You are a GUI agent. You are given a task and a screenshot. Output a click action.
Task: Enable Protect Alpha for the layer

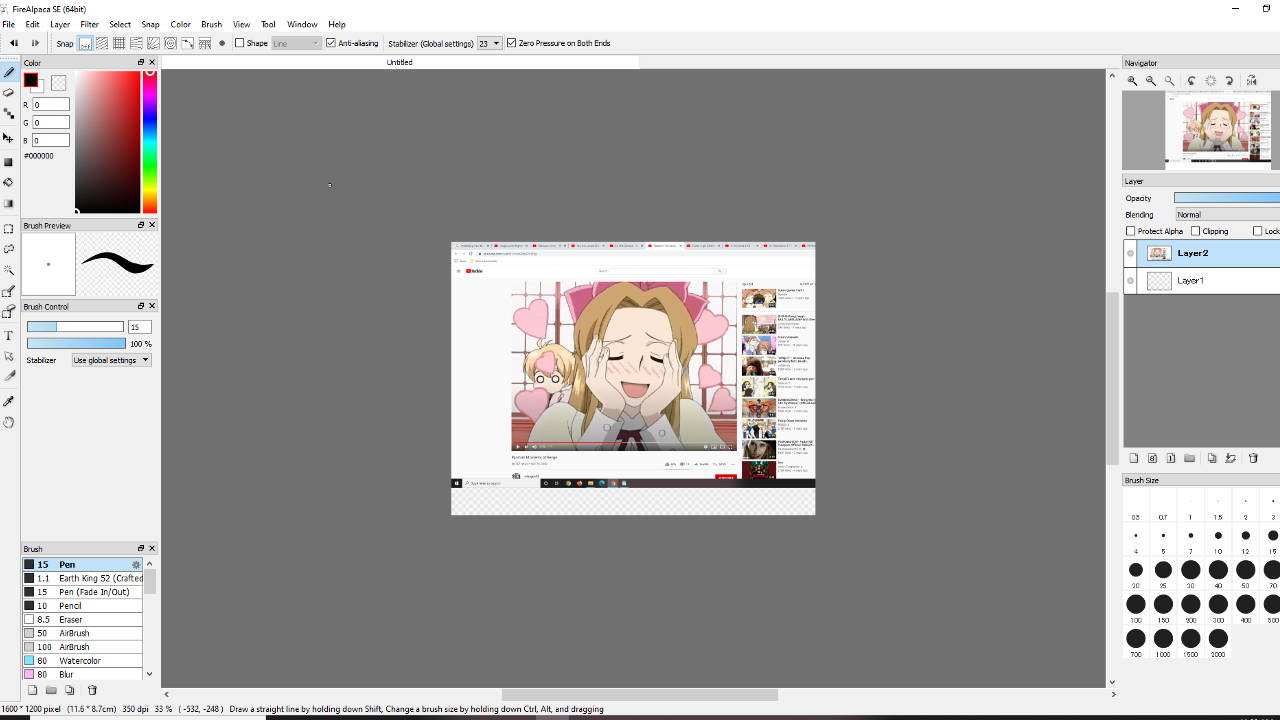pyautogui.click(x=1131, y=231)
